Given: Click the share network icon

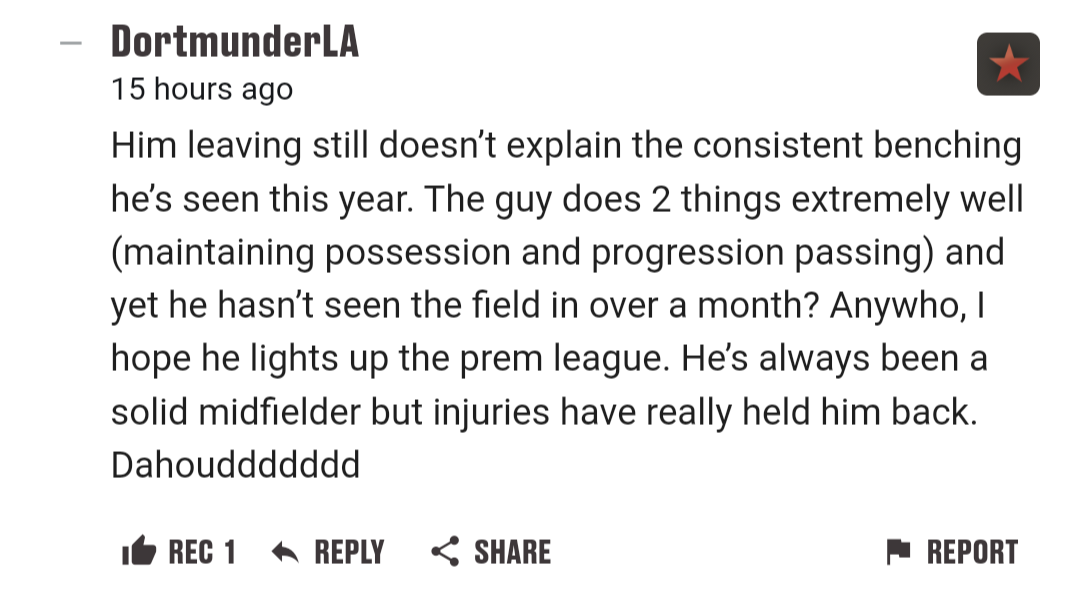Looking at the screenshot, I should coord(445,551).
